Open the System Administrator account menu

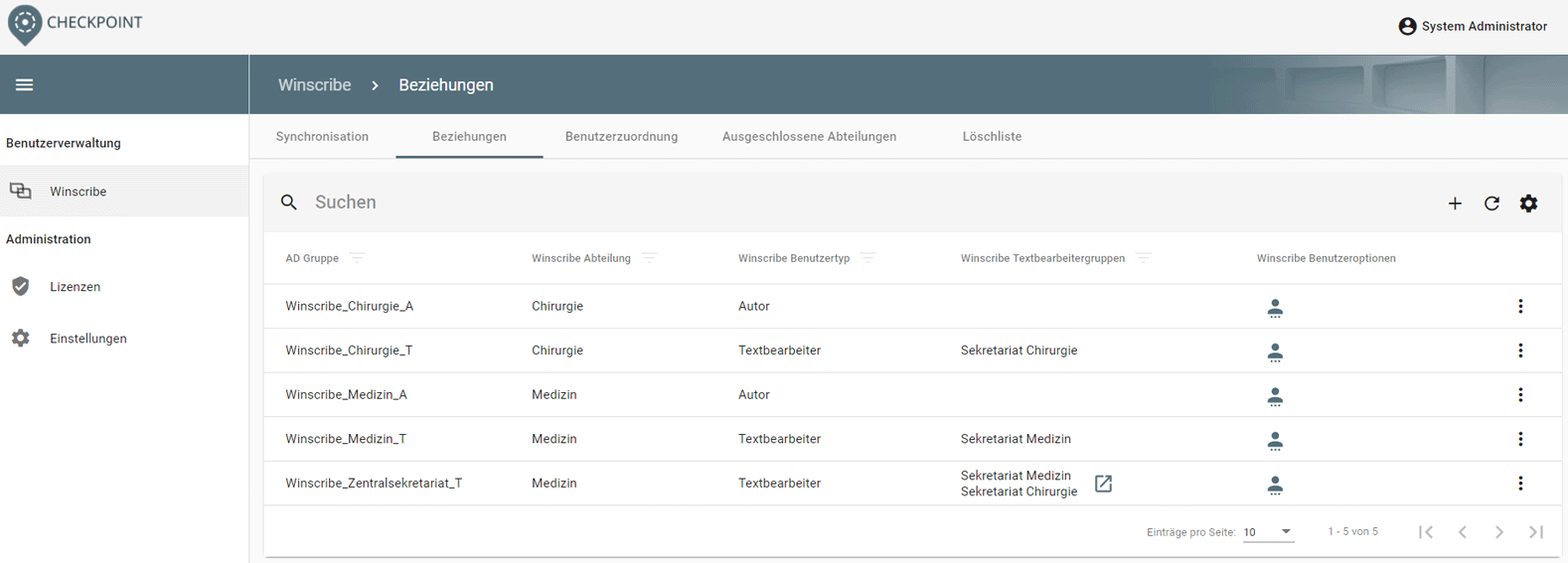tap(1472, 27)
